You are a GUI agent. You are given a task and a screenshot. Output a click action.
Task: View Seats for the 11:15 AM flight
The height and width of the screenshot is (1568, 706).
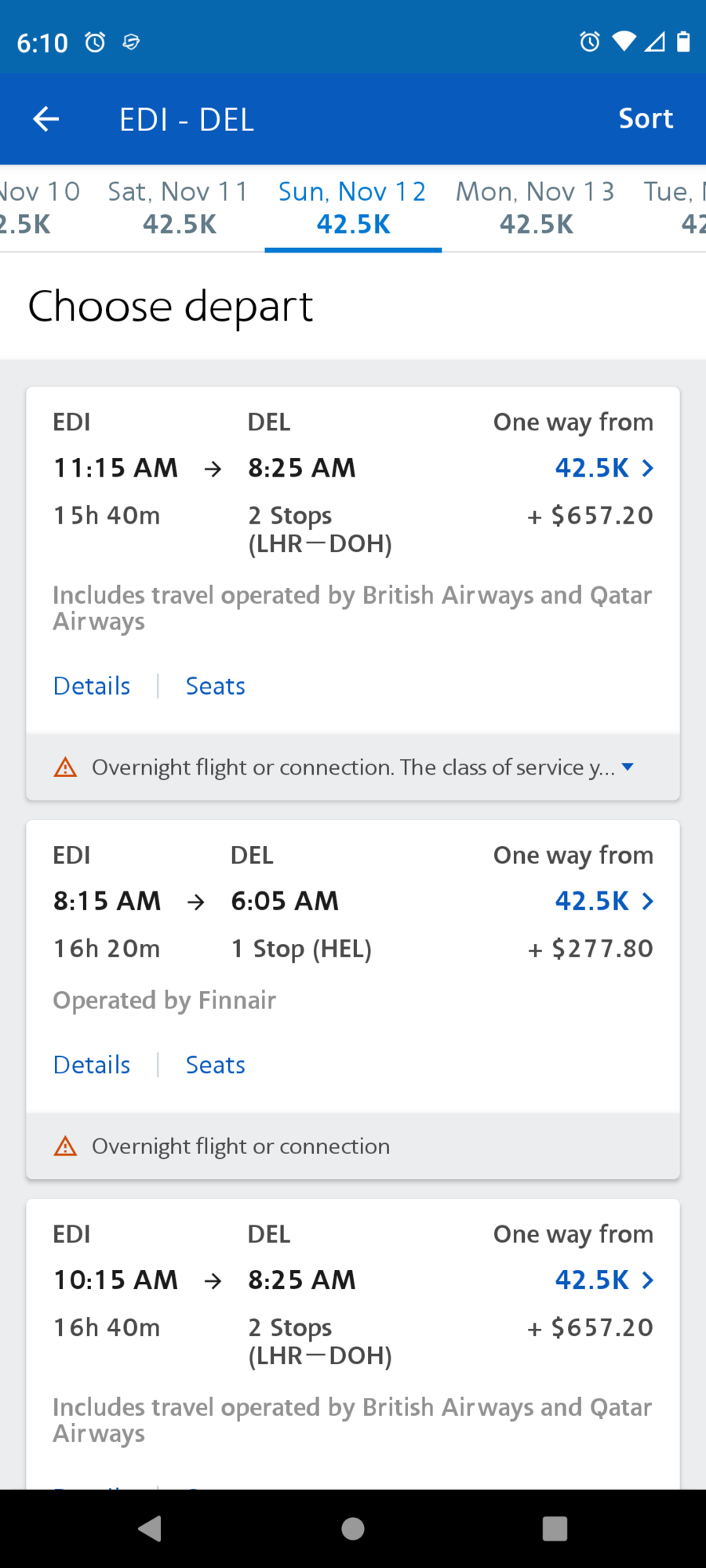click(x=216, y=686)
